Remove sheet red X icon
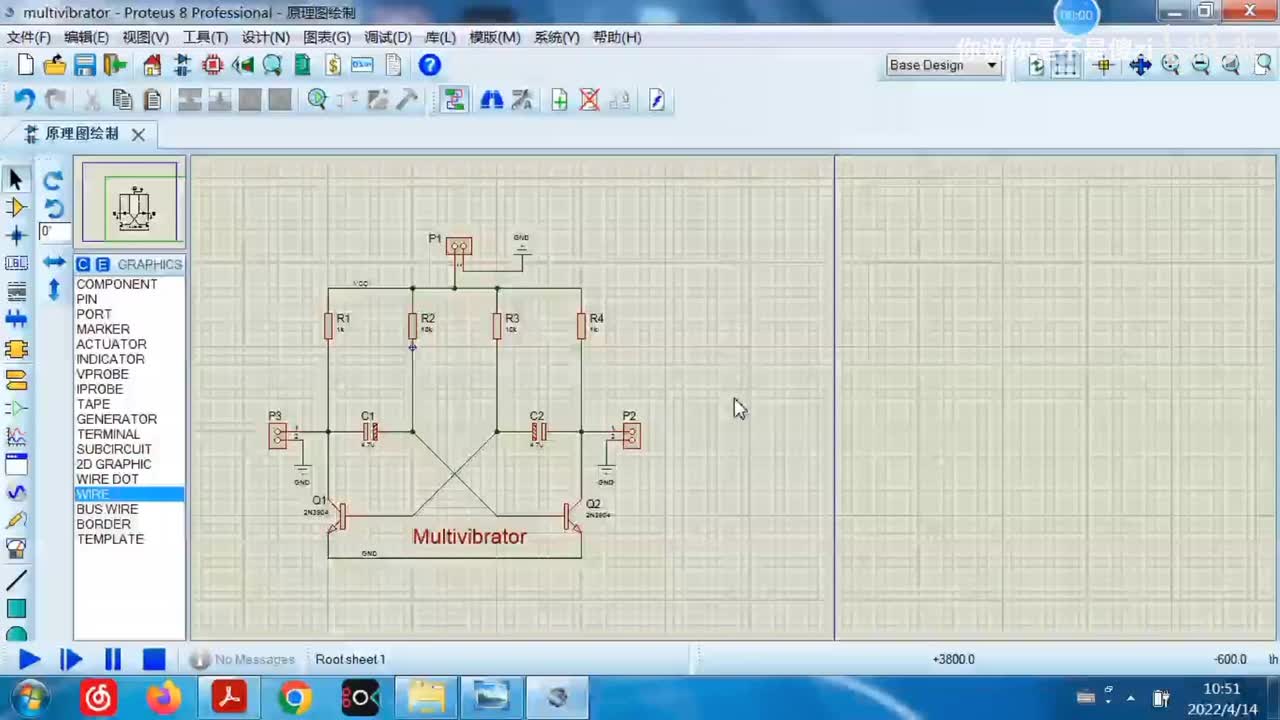The height and width of the screenshot is (720, 1280). [590, 100]
